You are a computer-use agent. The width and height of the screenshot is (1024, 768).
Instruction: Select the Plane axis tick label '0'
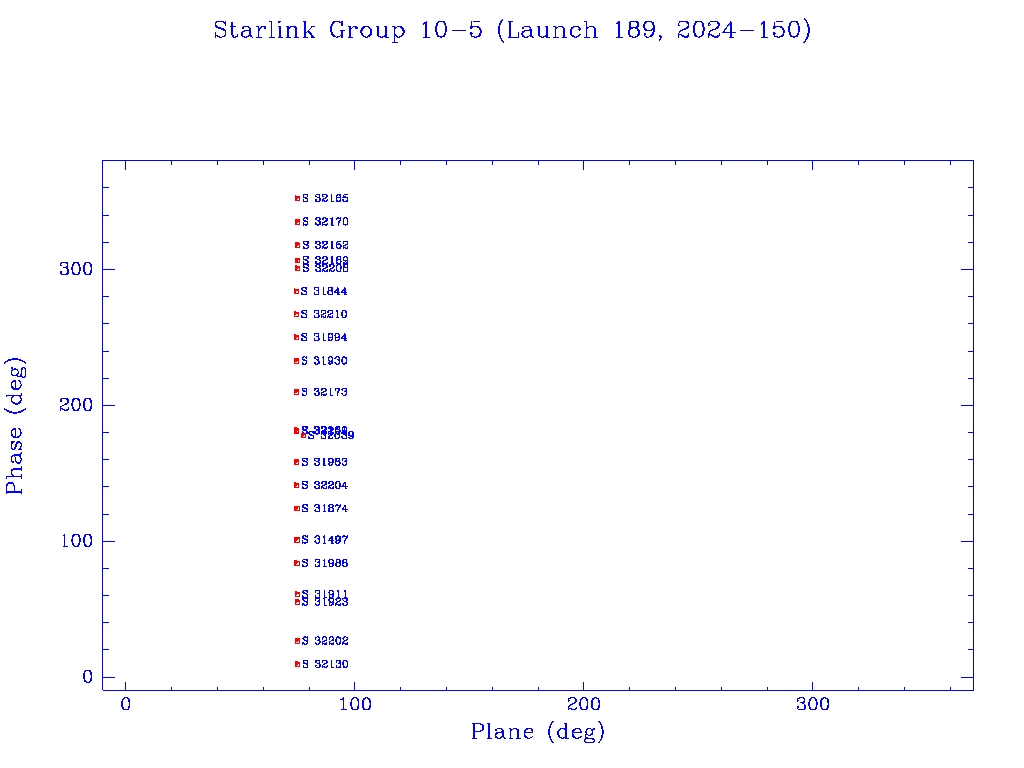point(126,704)
